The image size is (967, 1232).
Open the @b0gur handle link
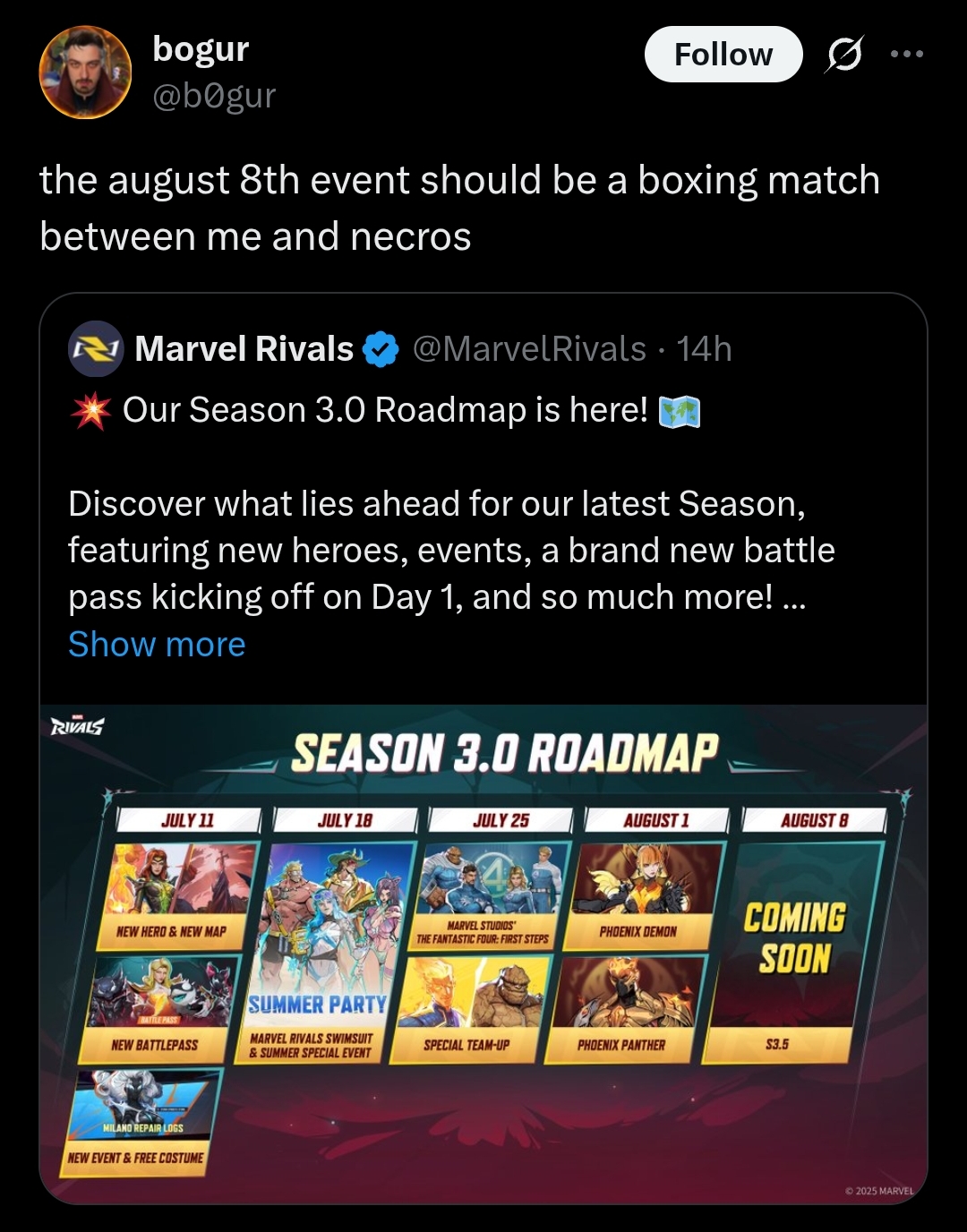pyautogui.click(x=214, y=95)
